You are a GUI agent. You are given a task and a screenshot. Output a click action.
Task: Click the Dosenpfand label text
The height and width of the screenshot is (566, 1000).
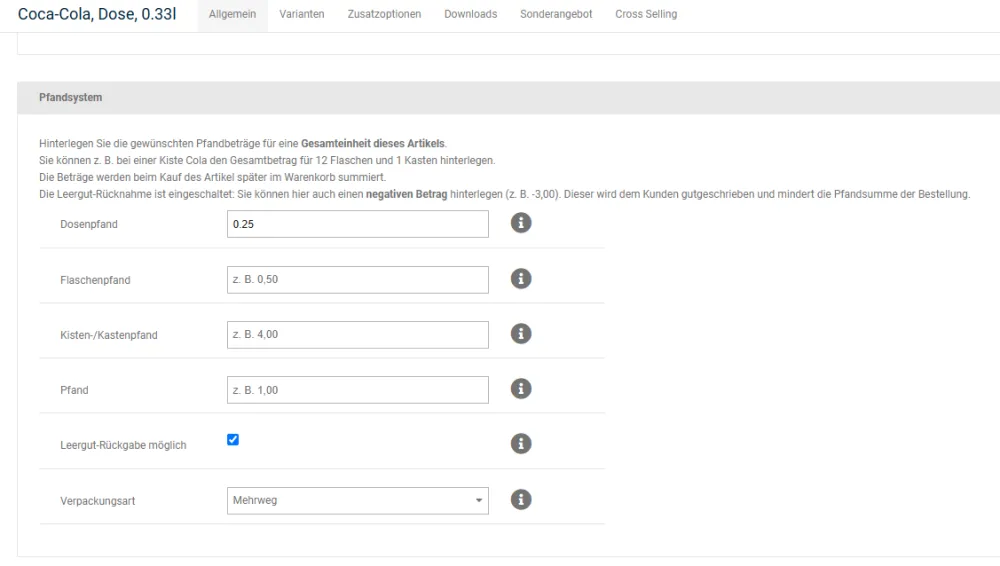click(89, 225)
